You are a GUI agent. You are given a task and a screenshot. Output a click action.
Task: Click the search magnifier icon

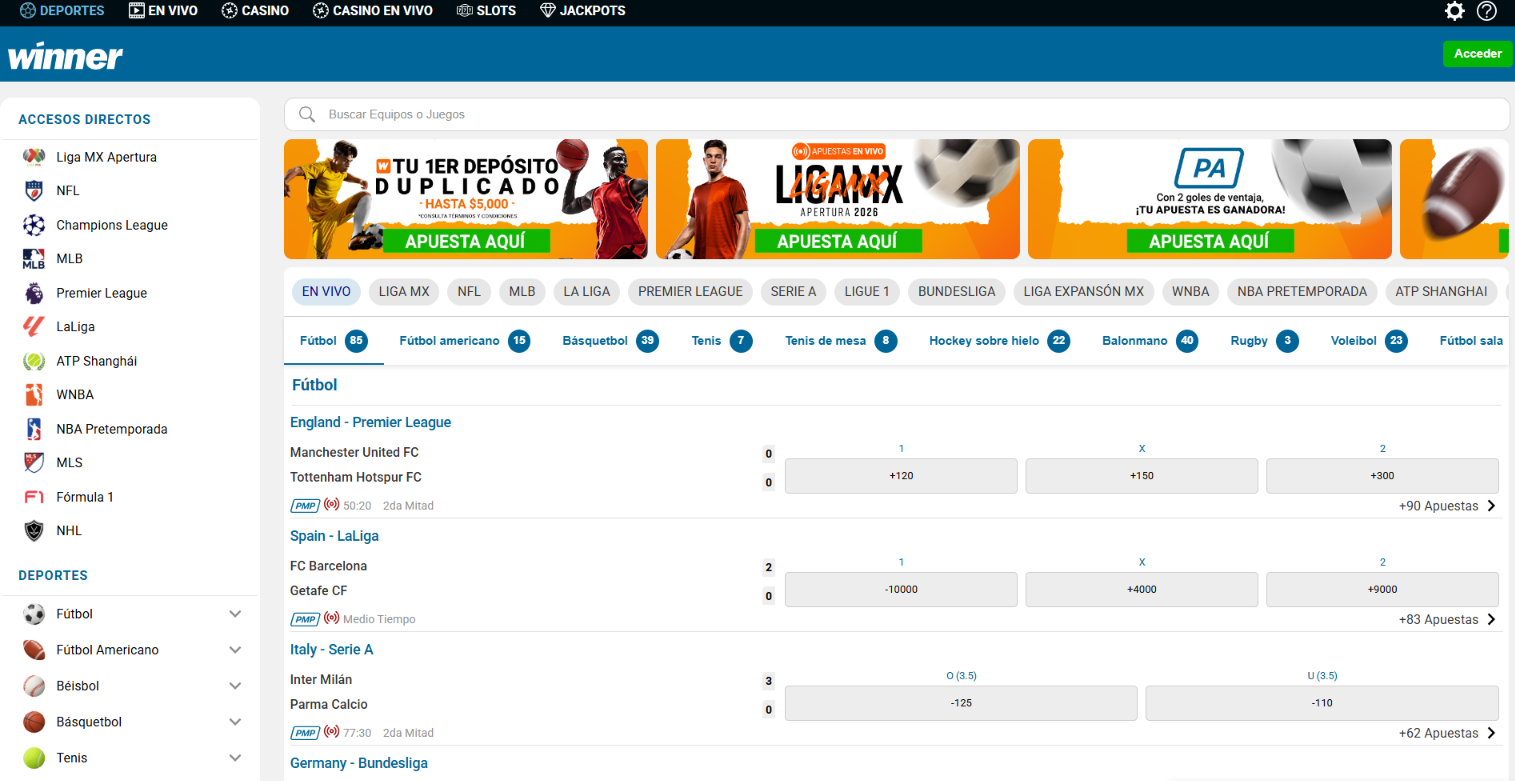[x=307, y=114]
